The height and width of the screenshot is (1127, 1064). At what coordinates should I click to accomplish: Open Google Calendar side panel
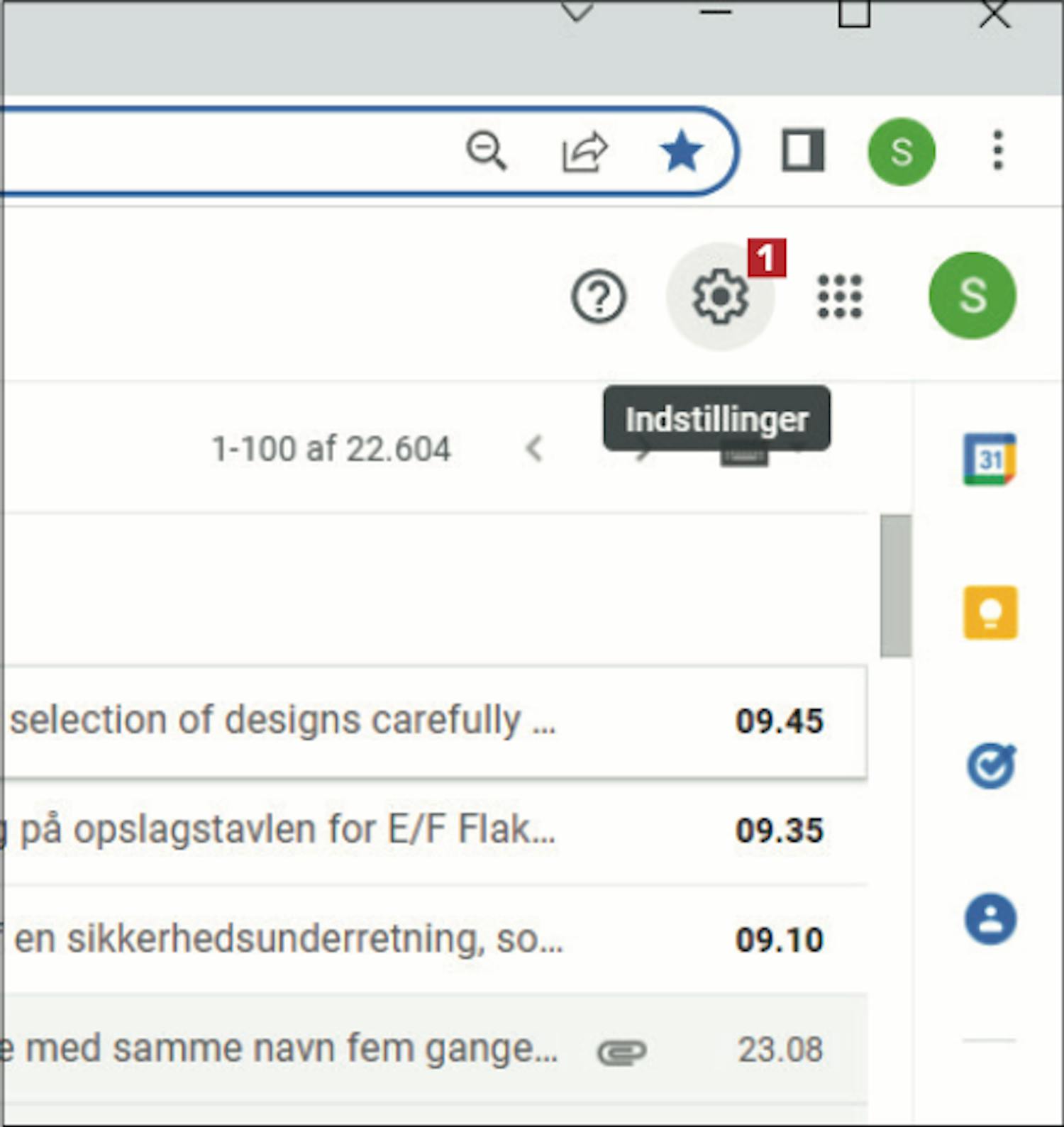[990, 459]
